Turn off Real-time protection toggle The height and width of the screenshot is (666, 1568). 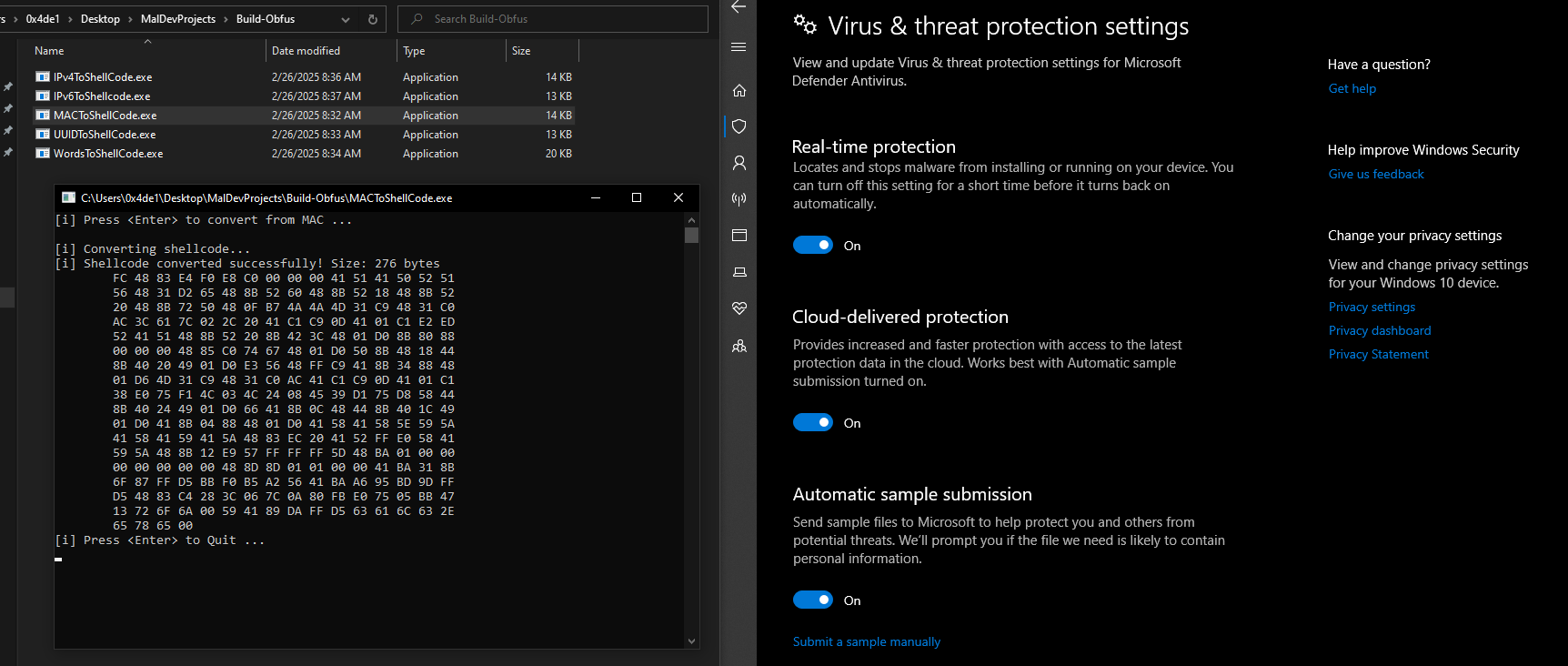(x=813, y=246)
